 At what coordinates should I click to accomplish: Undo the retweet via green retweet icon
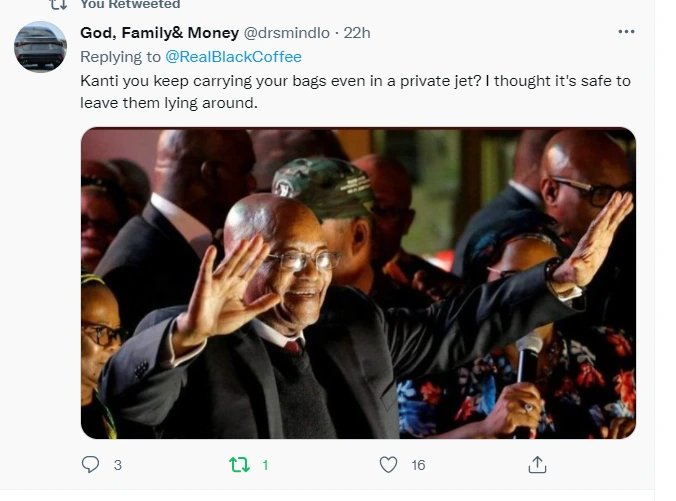coord(239,465)
